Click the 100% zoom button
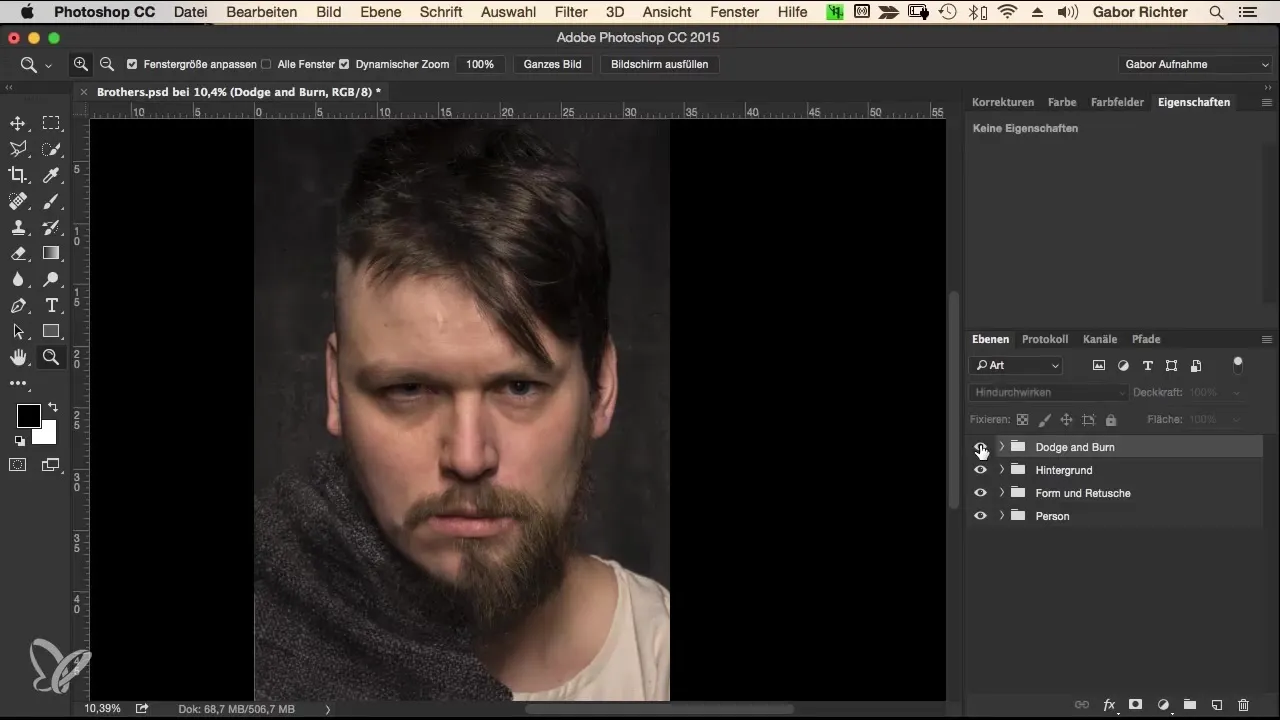The height and width of the screenshot is (720, 1280). pos(480,64)
